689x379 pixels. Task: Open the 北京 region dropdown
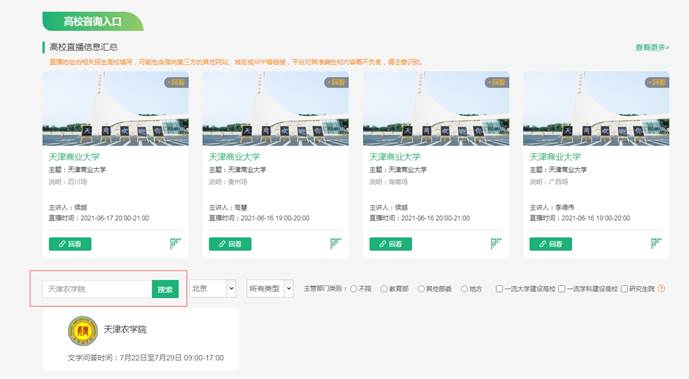(x=213, y=289)
